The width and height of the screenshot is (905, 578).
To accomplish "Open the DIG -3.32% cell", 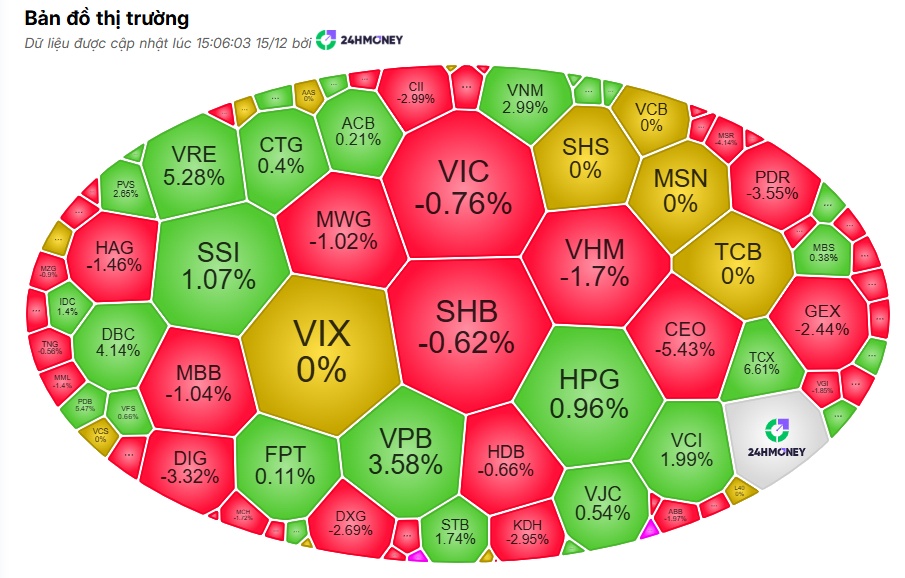I will 189,467.
